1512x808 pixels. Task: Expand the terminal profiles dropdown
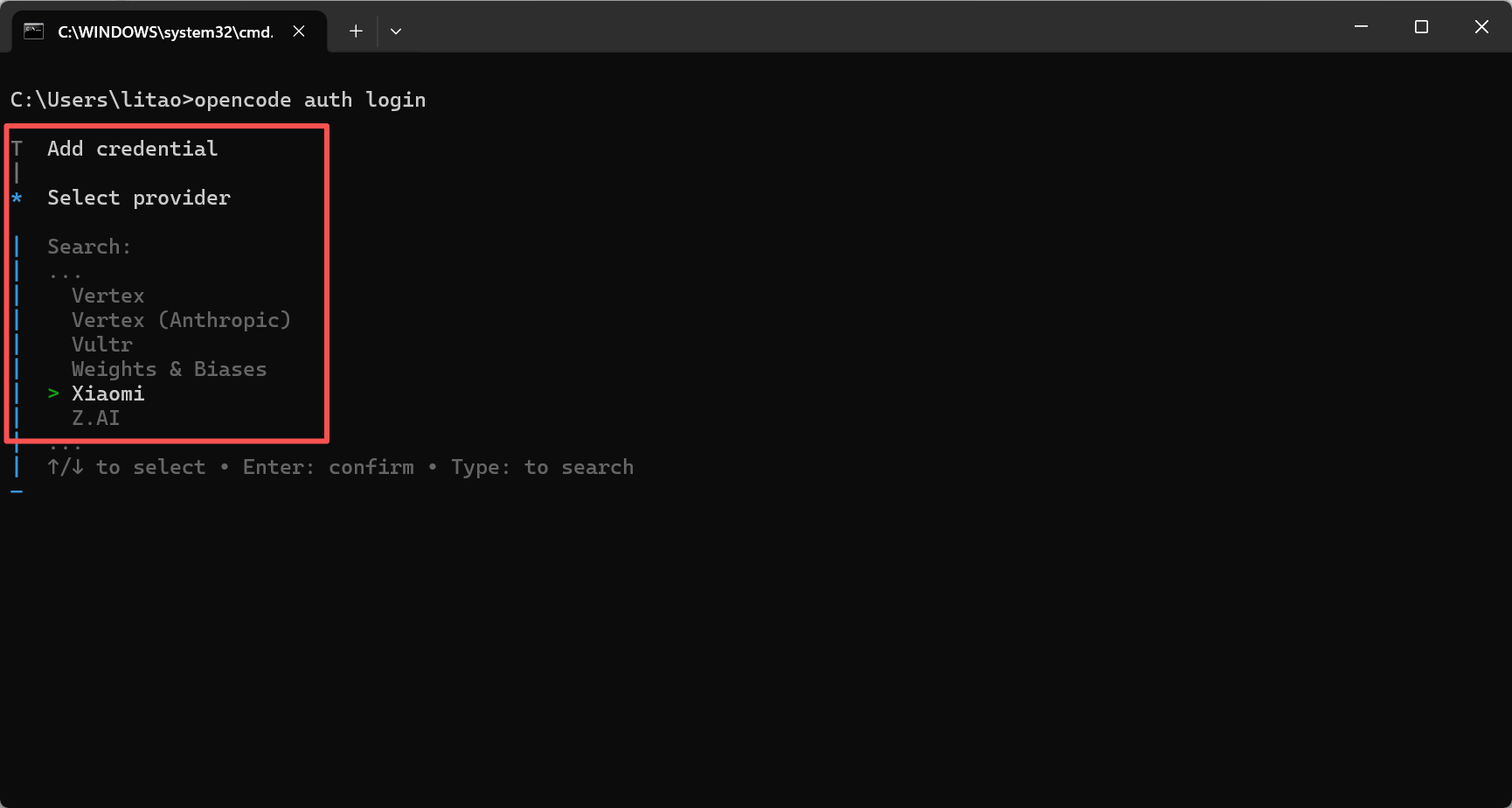pyautogui.click(x=396, y=31)
